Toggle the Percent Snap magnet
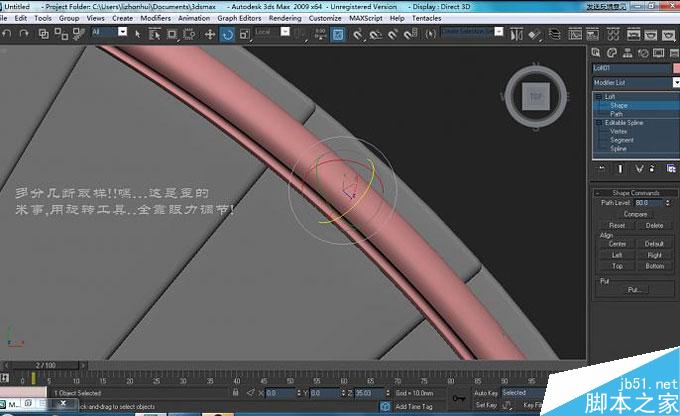 pyautogui.click(x=393, y=34)
